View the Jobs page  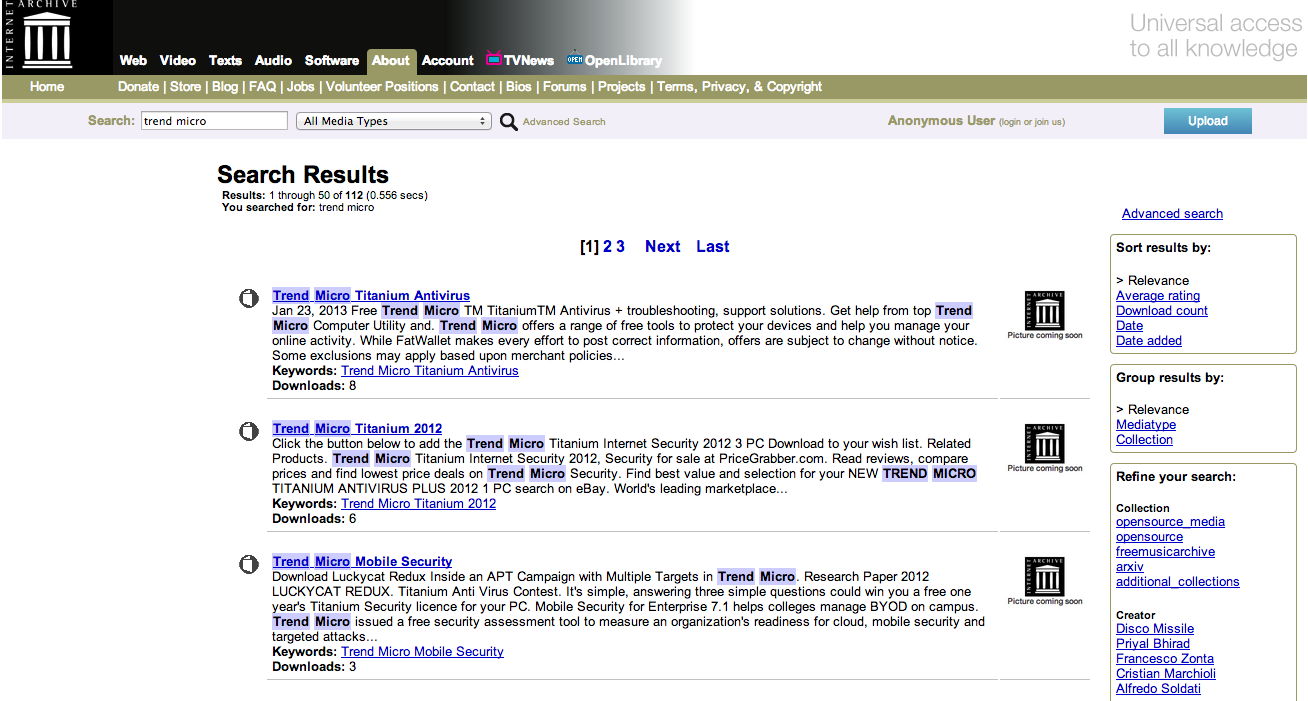tap(300, 87)
